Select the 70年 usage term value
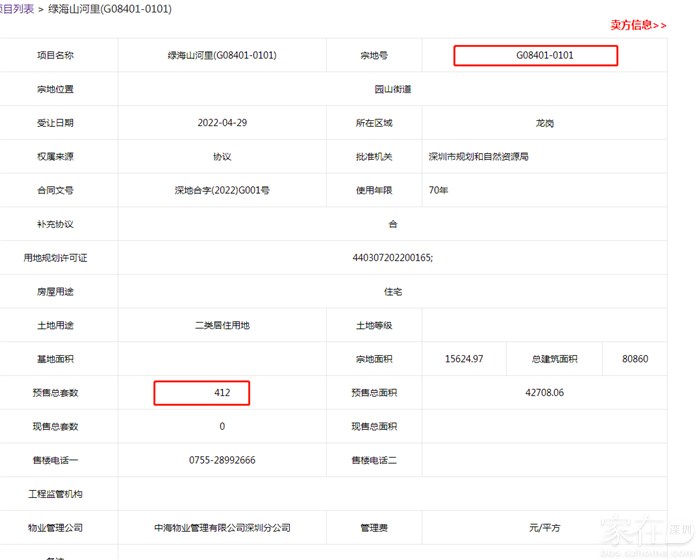The image size is (700, 560). click(438, 190)
